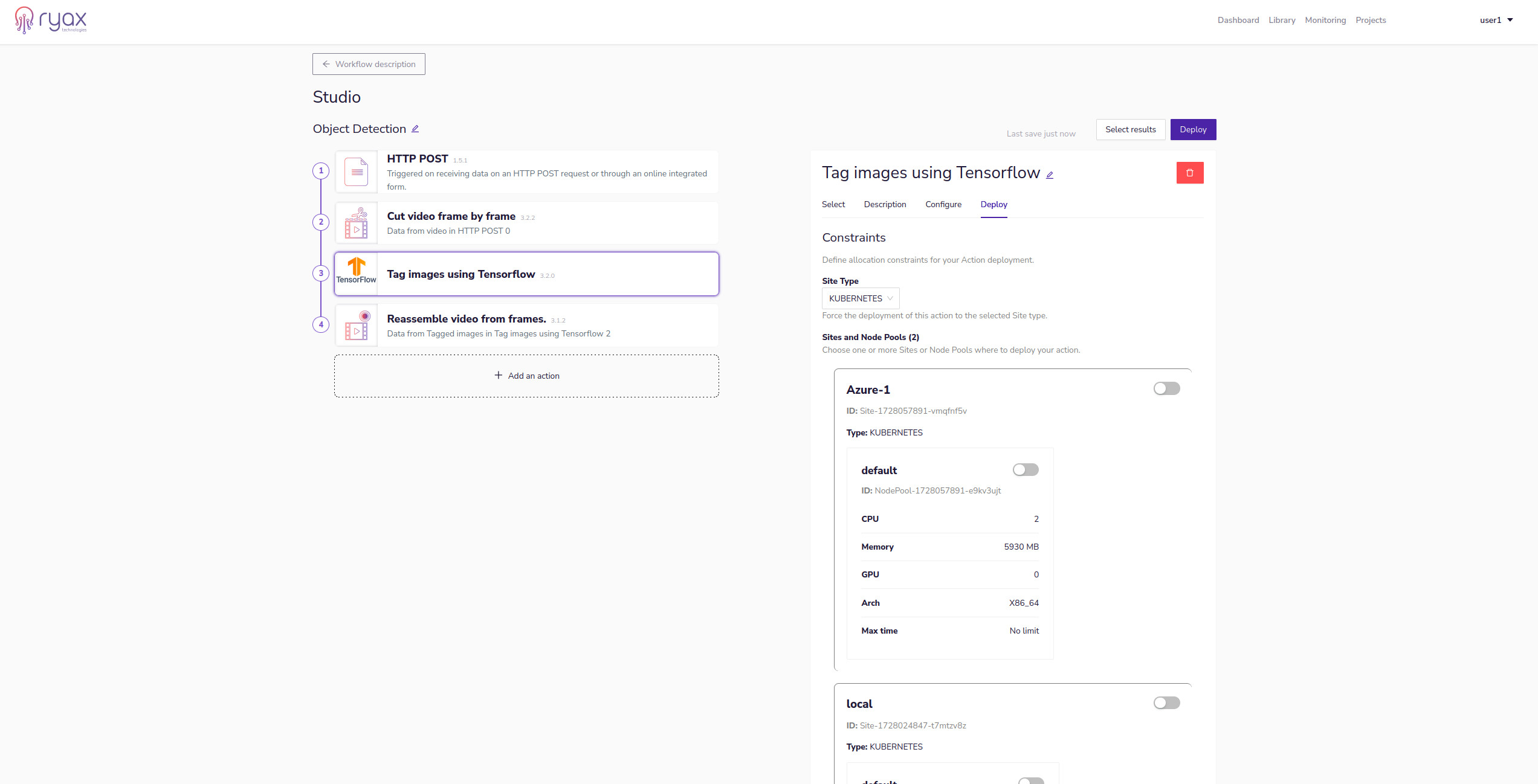
Task: Click the HTTP POST document icon
Action: pyautogui.click(x=356, y=172)
